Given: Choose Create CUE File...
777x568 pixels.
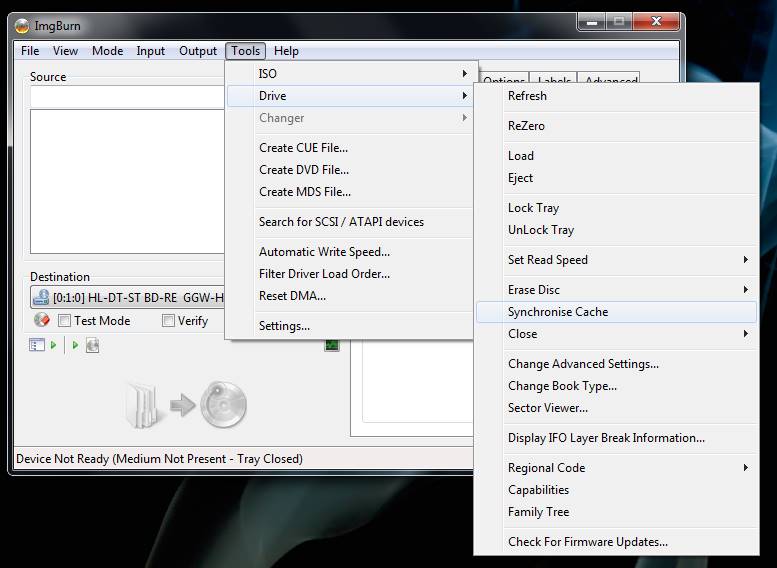Looking at the screenshot, I should pyautogui.click(x=351, y=148).
